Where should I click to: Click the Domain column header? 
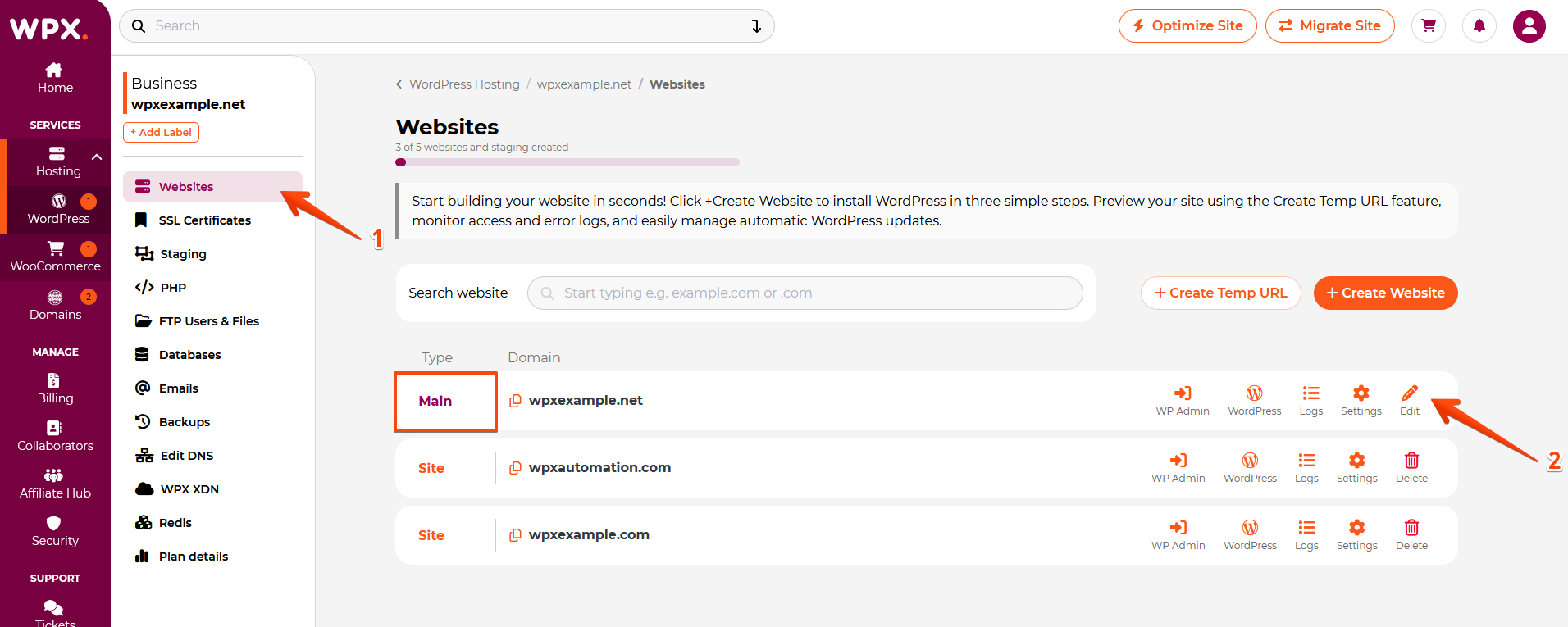pos(534,357)
